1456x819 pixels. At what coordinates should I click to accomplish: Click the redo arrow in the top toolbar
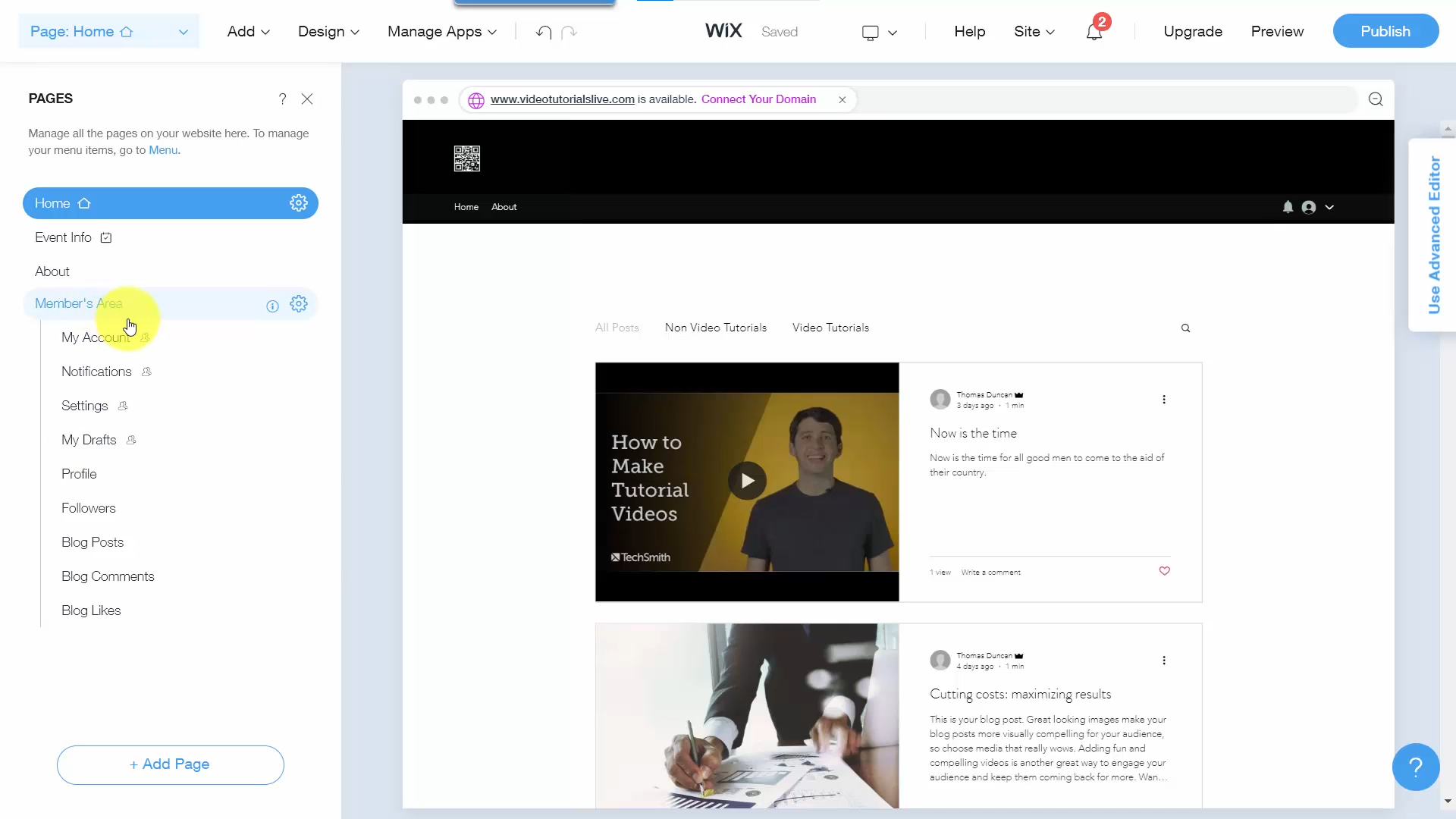coord(570,32)
